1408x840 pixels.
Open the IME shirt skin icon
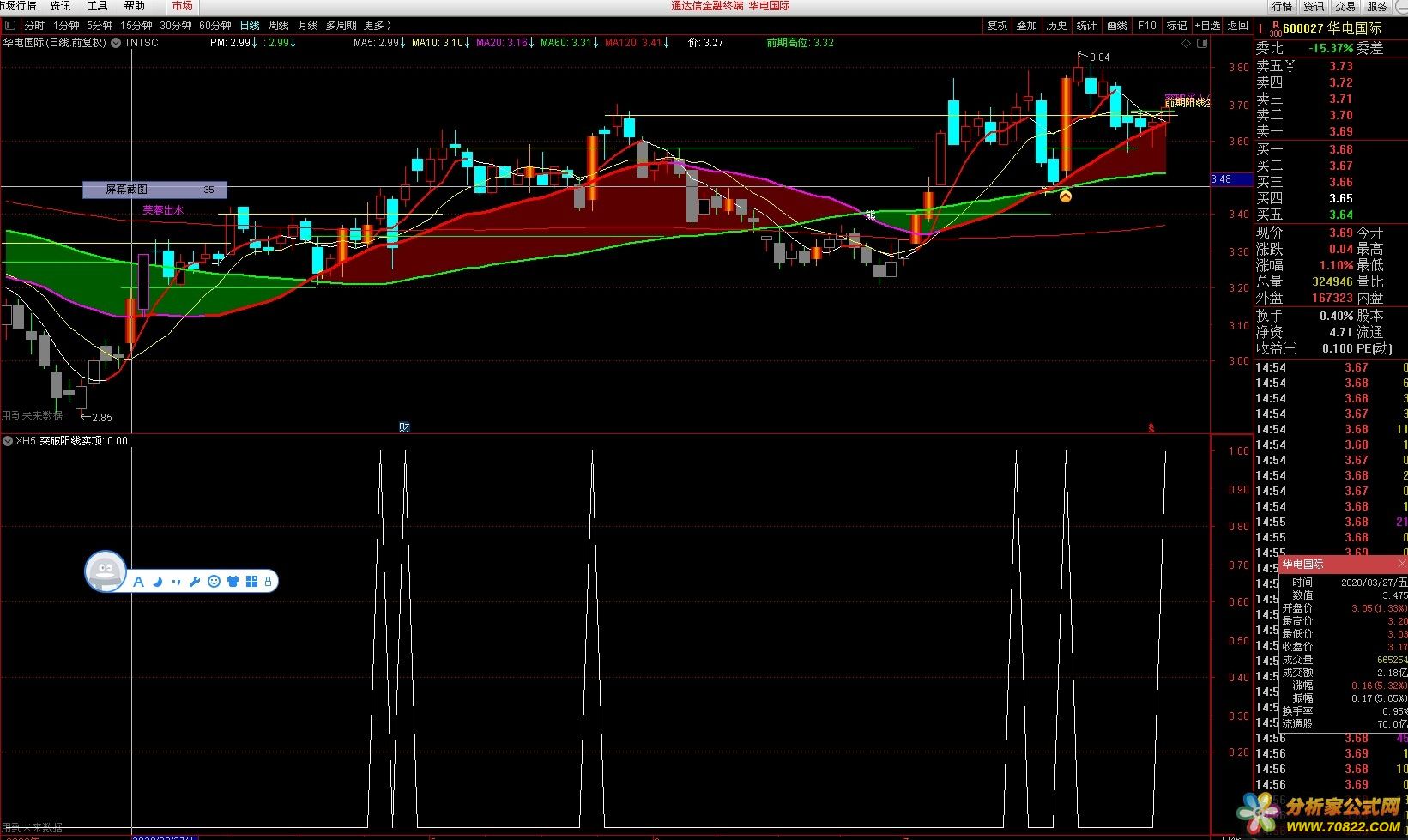coord(233,582)
